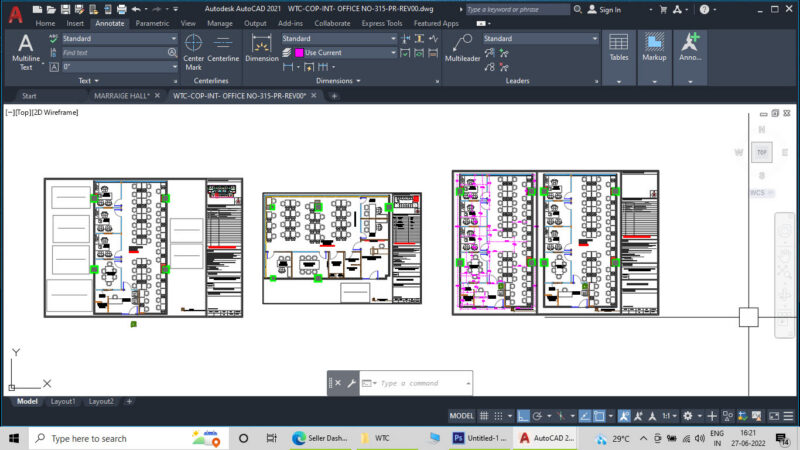Click the TOP face of the ViewCube
This screenshot has width=800, height=450.
762,152
